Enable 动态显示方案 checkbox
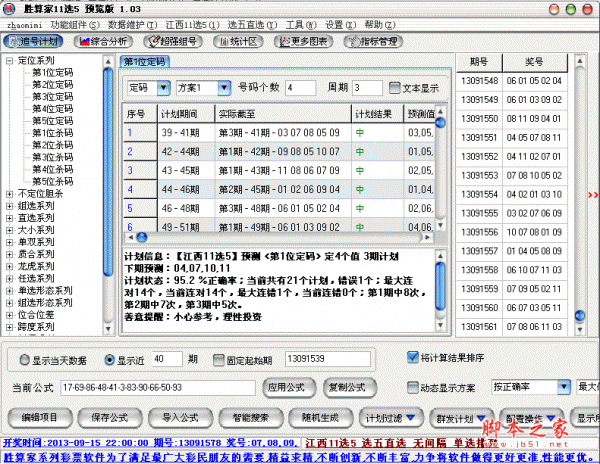 [x=412, y=387]
